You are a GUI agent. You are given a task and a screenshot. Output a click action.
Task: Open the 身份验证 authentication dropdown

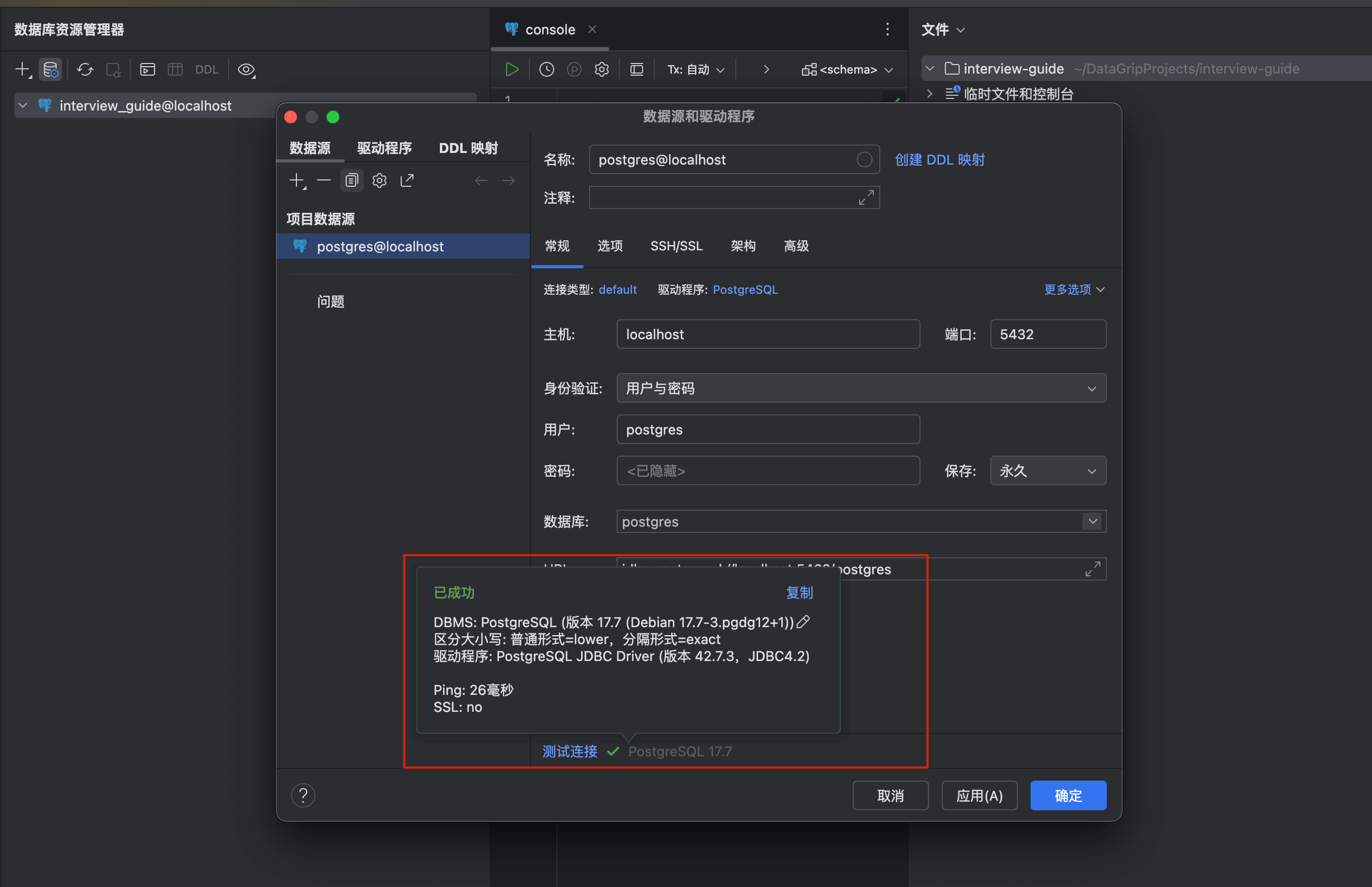click(861, 388)
